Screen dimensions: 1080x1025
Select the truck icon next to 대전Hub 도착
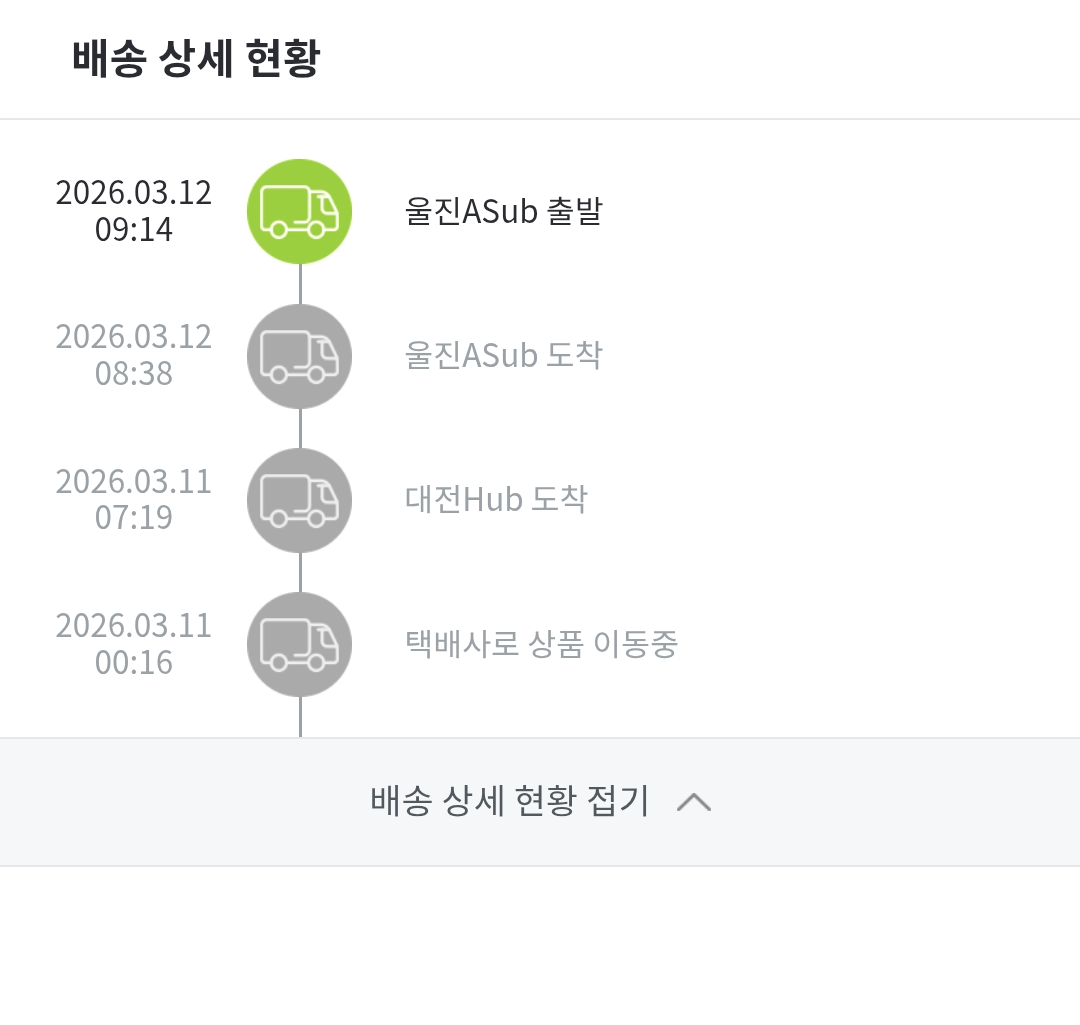(299, 500)
